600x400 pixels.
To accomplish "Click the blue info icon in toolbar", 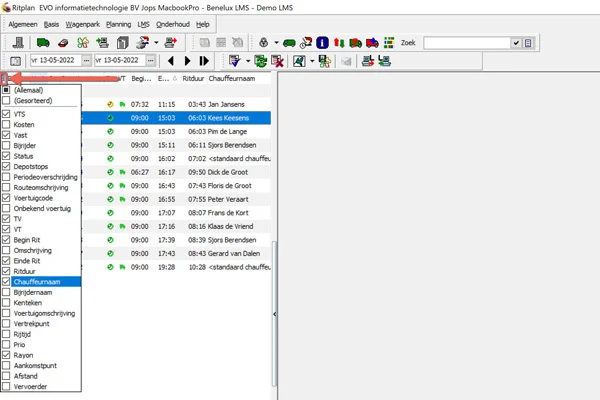I will pos(322,43).
